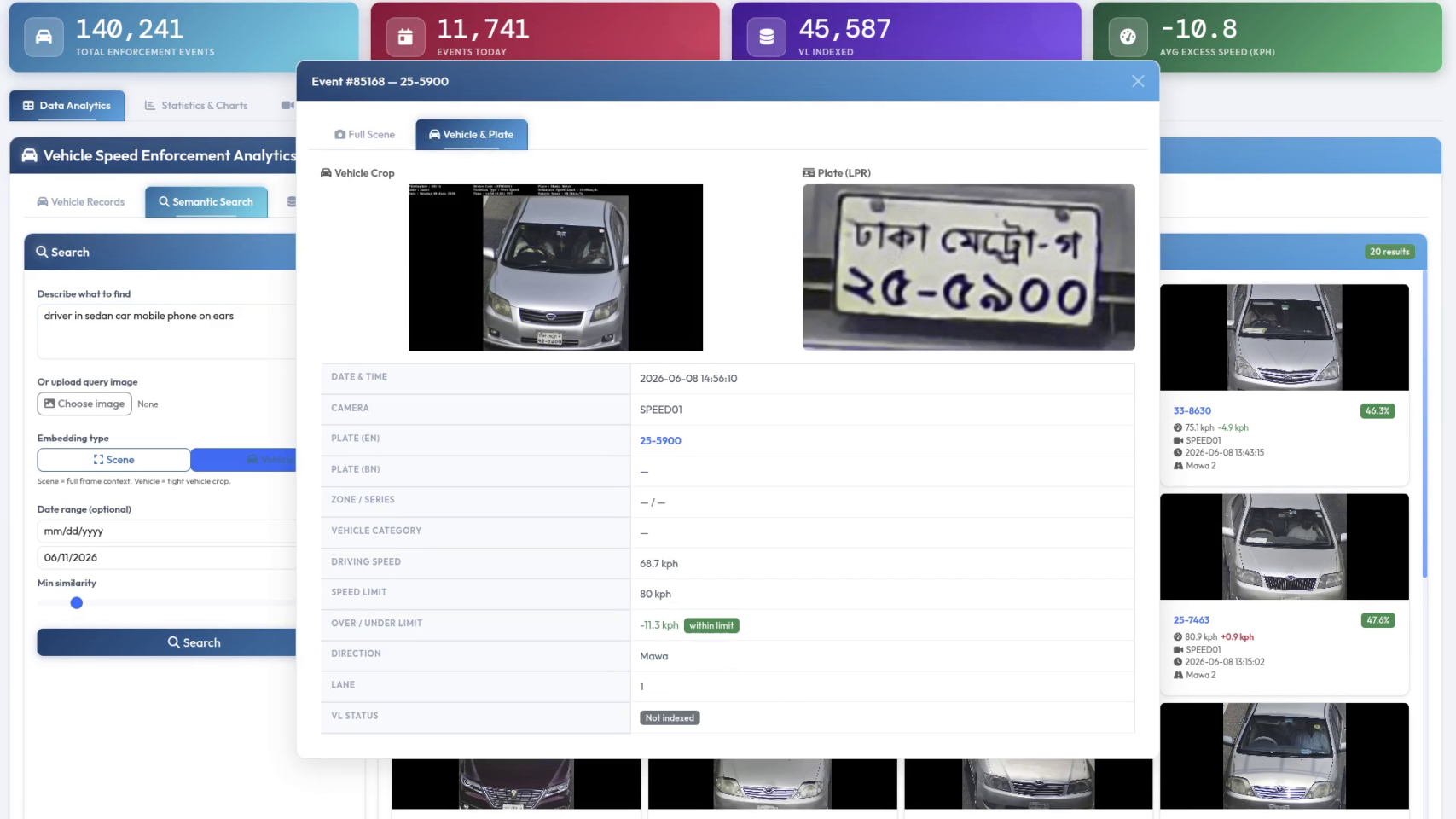1456x819 pixels.
Task: Click the car icon beside Vehicle Speed Enforcement Analytics
Action: pyautogui.click(x=30, y=155)
